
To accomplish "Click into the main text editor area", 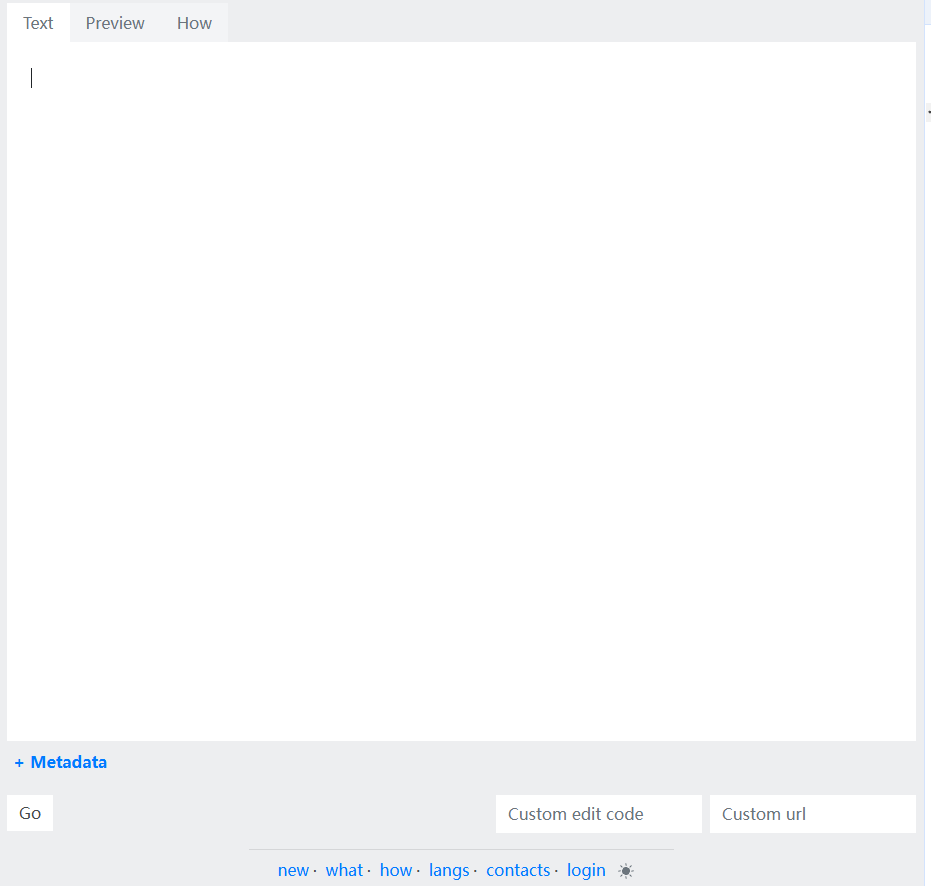I will click(461, 391).
